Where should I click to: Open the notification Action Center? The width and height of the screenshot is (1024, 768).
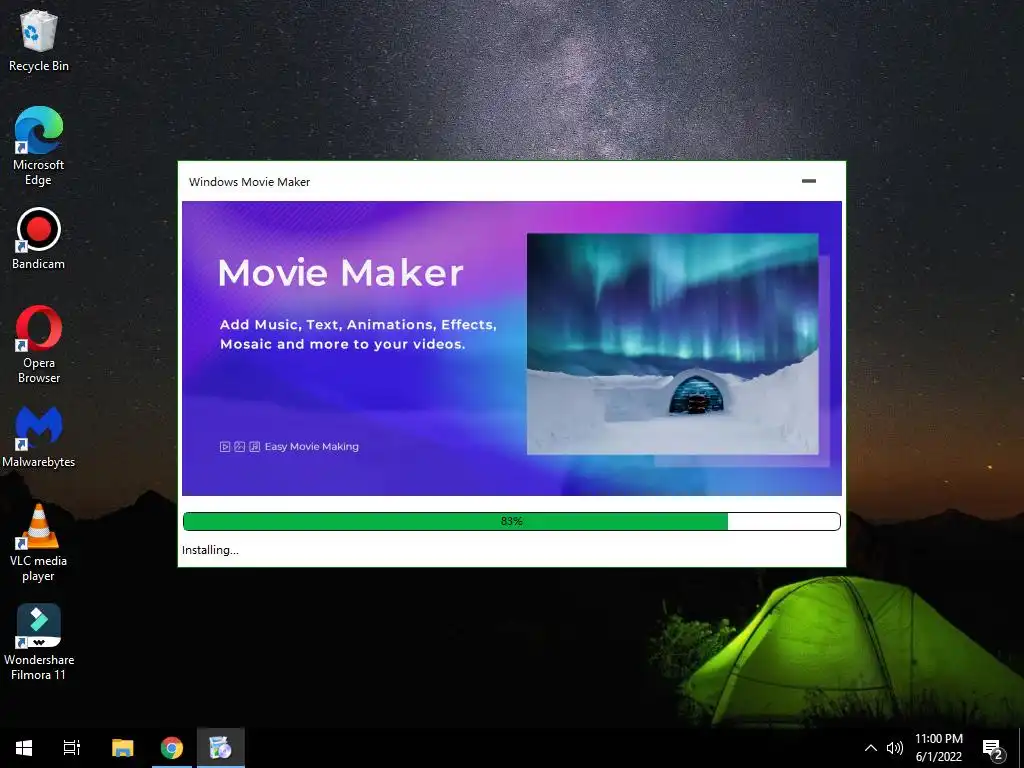pos(992,748)
